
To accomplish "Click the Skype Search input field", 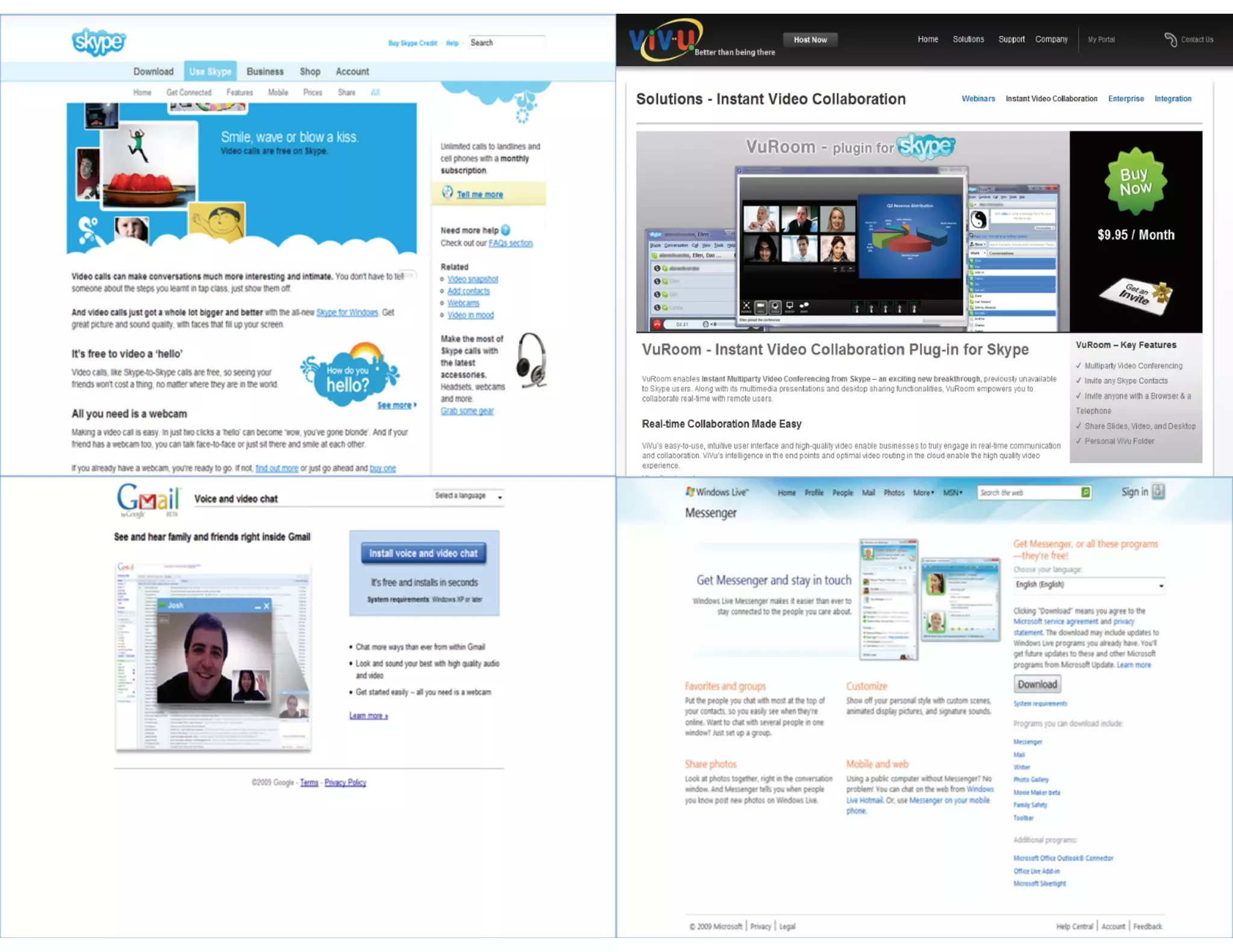I will 506,43.
